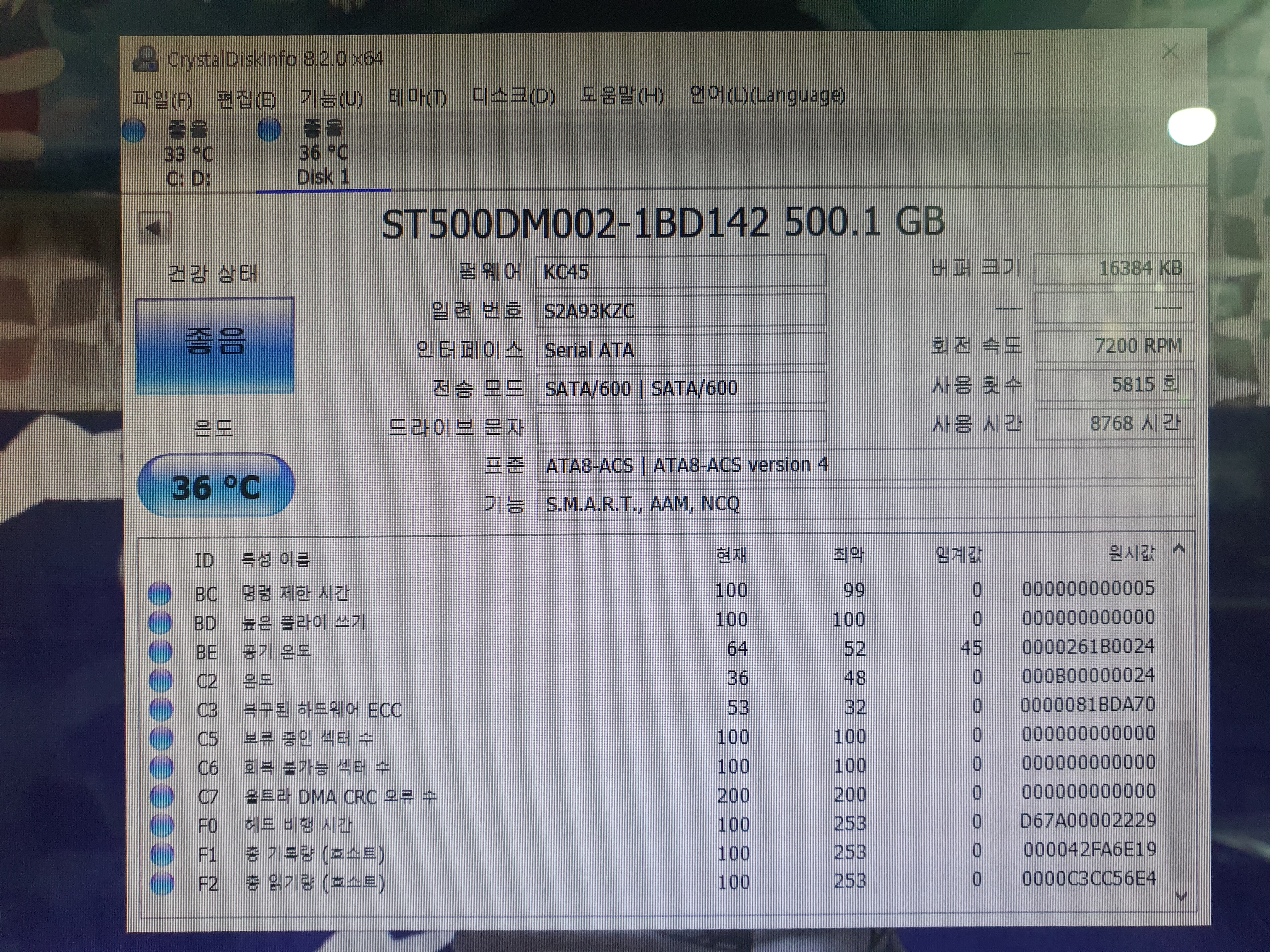This screenshot has width=1270, height=952.
Task: Click the 속성 이름 column header
Action: tap(276, 559)
